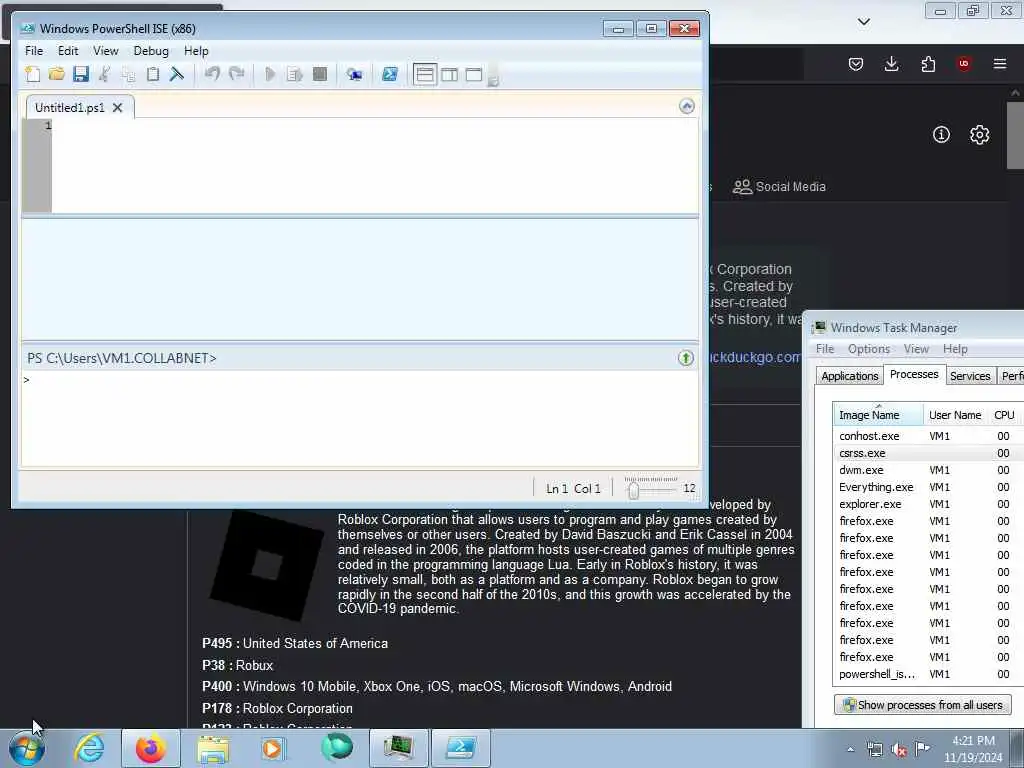Screen dimensions: 1024x768
Task: Open Firefox extensions puzzle icon
Action: coord(928,64)
